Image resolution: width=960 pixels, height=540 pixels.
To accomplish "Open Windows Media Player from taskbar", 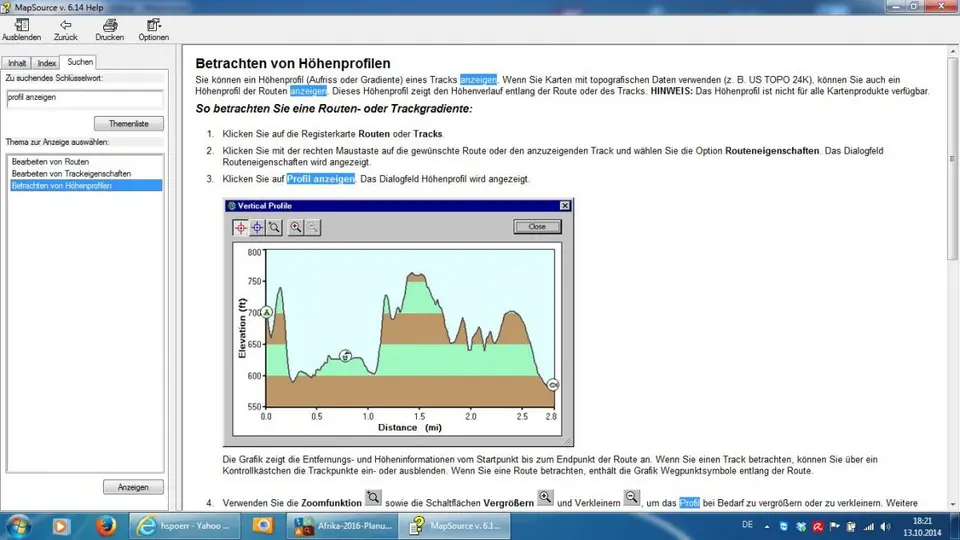I will 60,526.
